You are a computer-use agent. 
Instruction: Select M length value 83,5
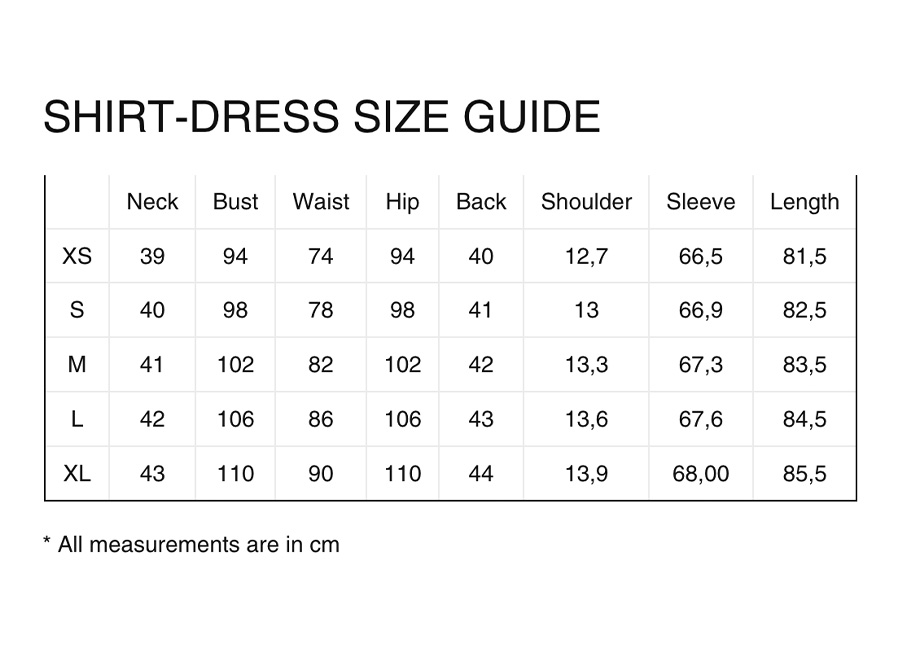coord(804,365)
